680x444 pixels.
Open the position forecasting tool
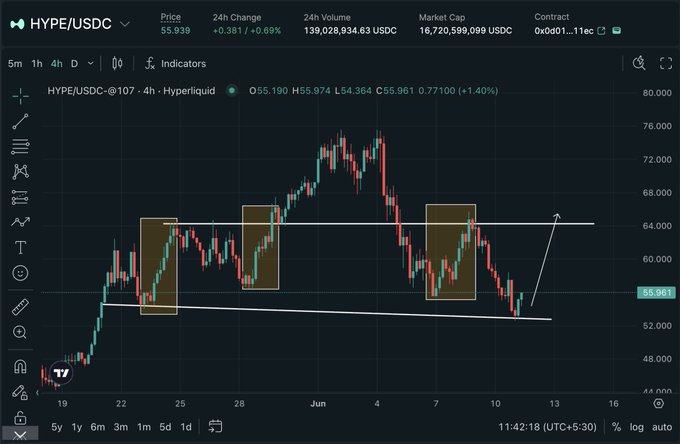pyautogui.click(x=20, y=197)
